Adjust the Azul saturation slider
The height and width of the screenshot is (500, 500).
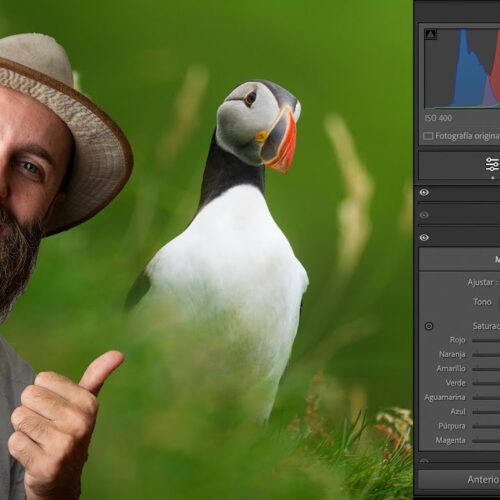(x=486, y=412)
